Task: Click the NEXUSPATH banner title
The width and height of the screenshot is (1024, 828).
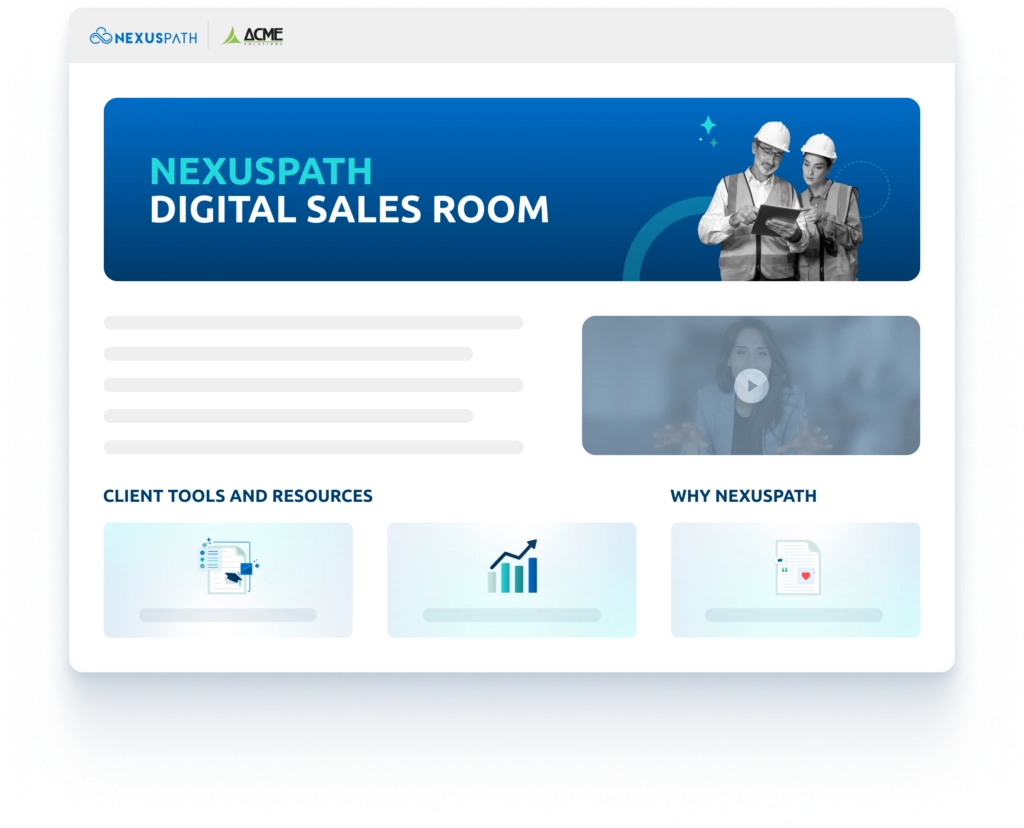Action: [x=261, y=171]
